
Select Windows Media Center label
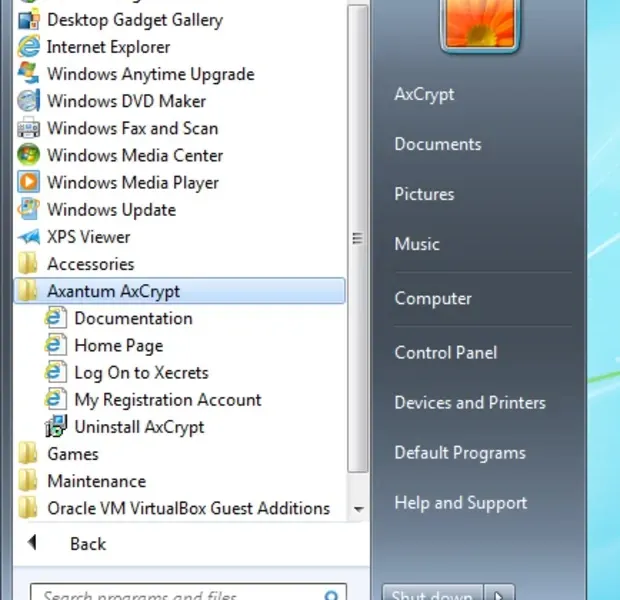pyautogui.click(x=135, y=155)
